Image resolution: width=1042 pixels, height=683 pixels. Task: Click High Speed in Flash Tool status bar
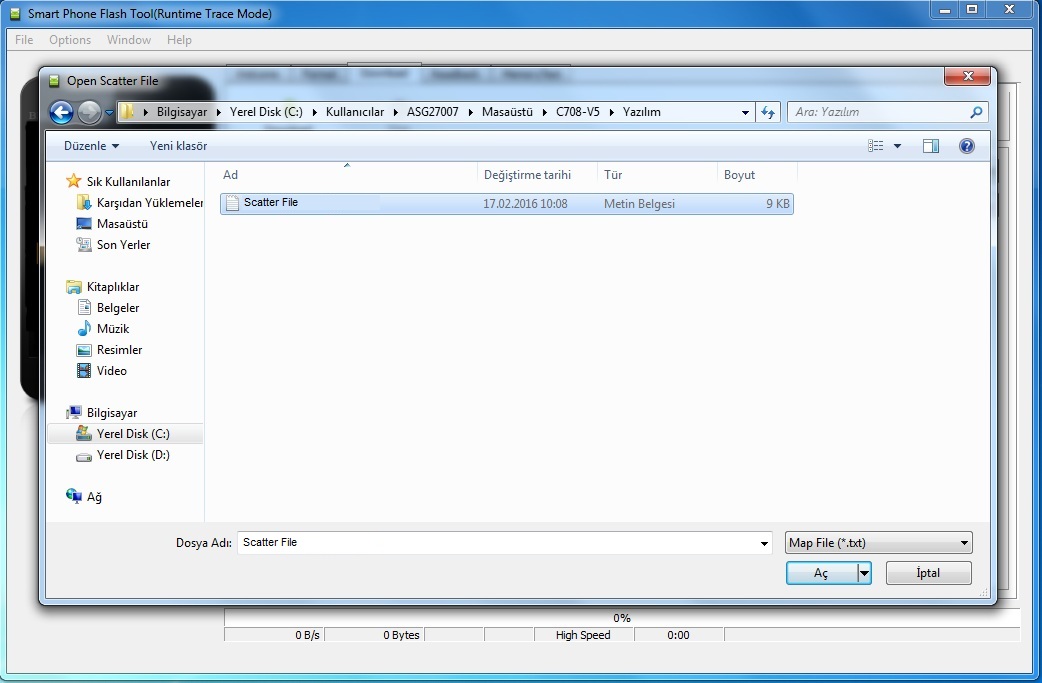point(583,635)
